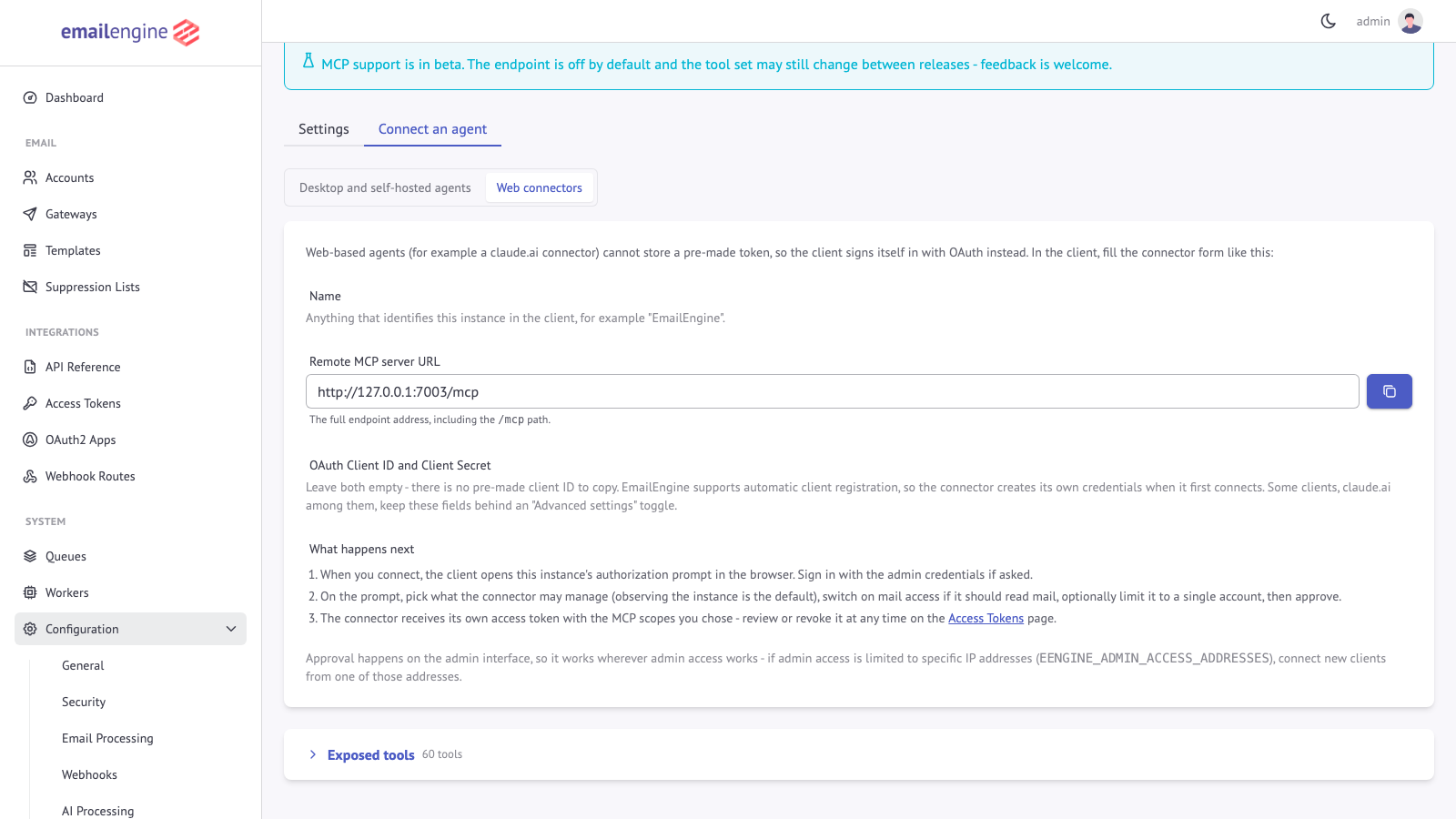Image resolution: width=1456 pixels, height=819 pixels.
Task: Click the MCP beta flask icon
Action: (x=308, y=61)
